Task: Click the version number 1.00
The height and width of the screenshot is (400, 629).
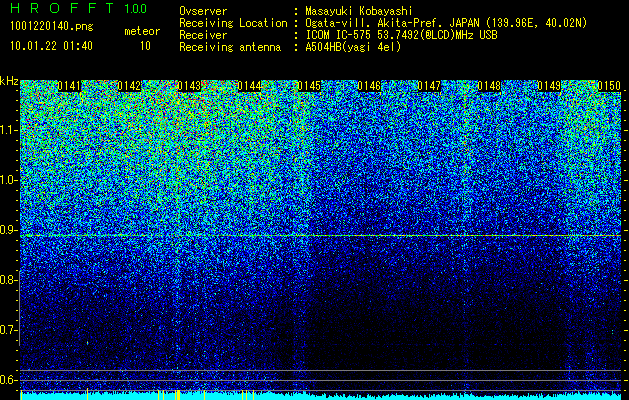Action: point(136,9)
